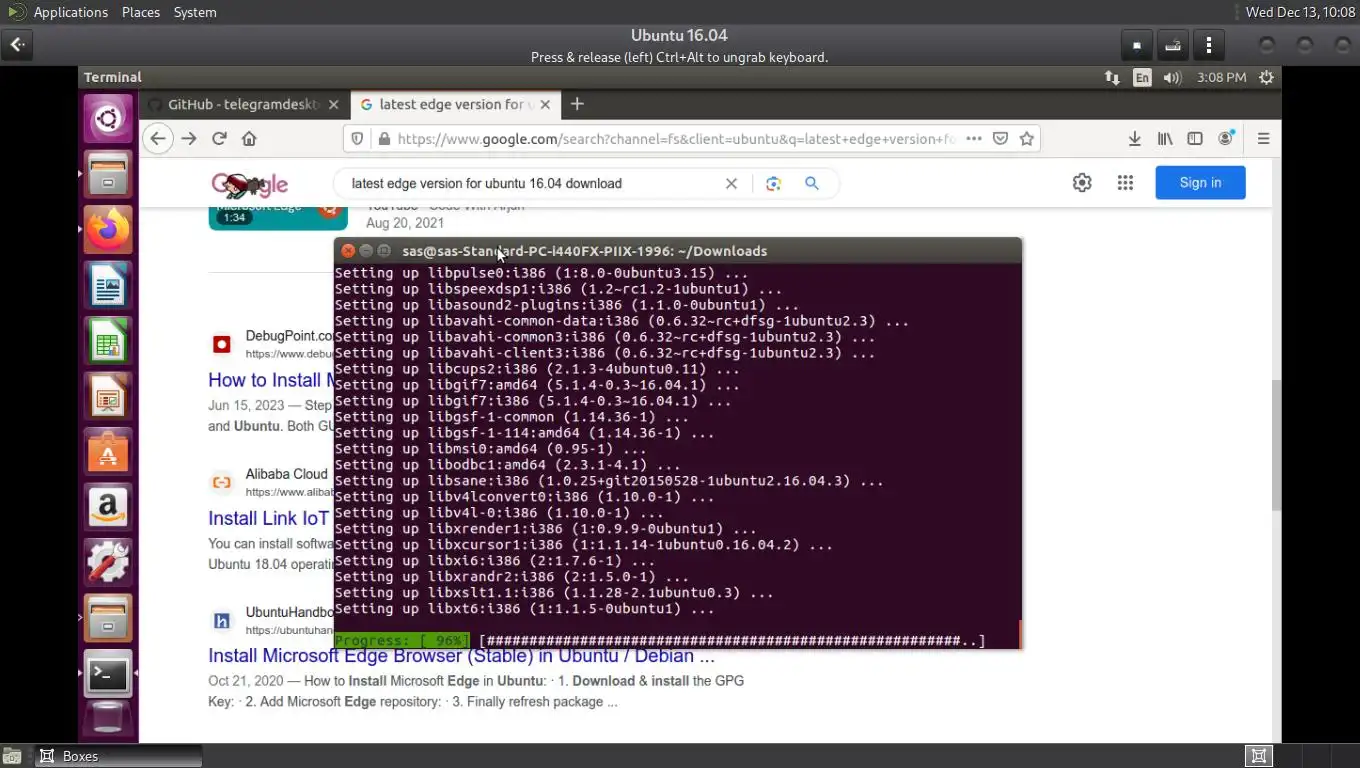Open the Boxes three-dot menu
This screenshot has height=768, width=1360.
pos(1209,45)
